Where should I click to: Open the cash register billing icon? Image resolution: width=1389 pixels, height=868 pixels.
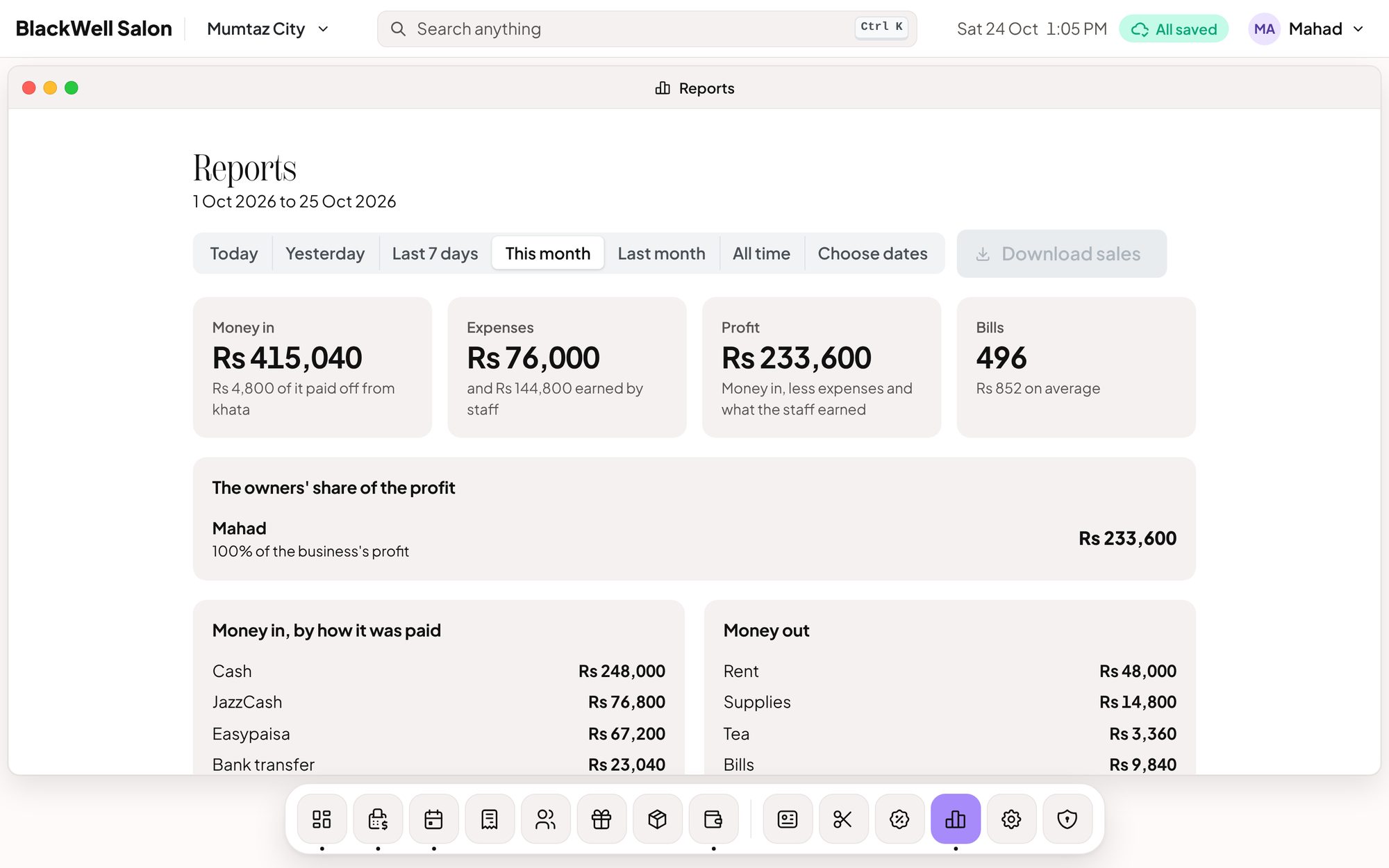click(378, 819)
